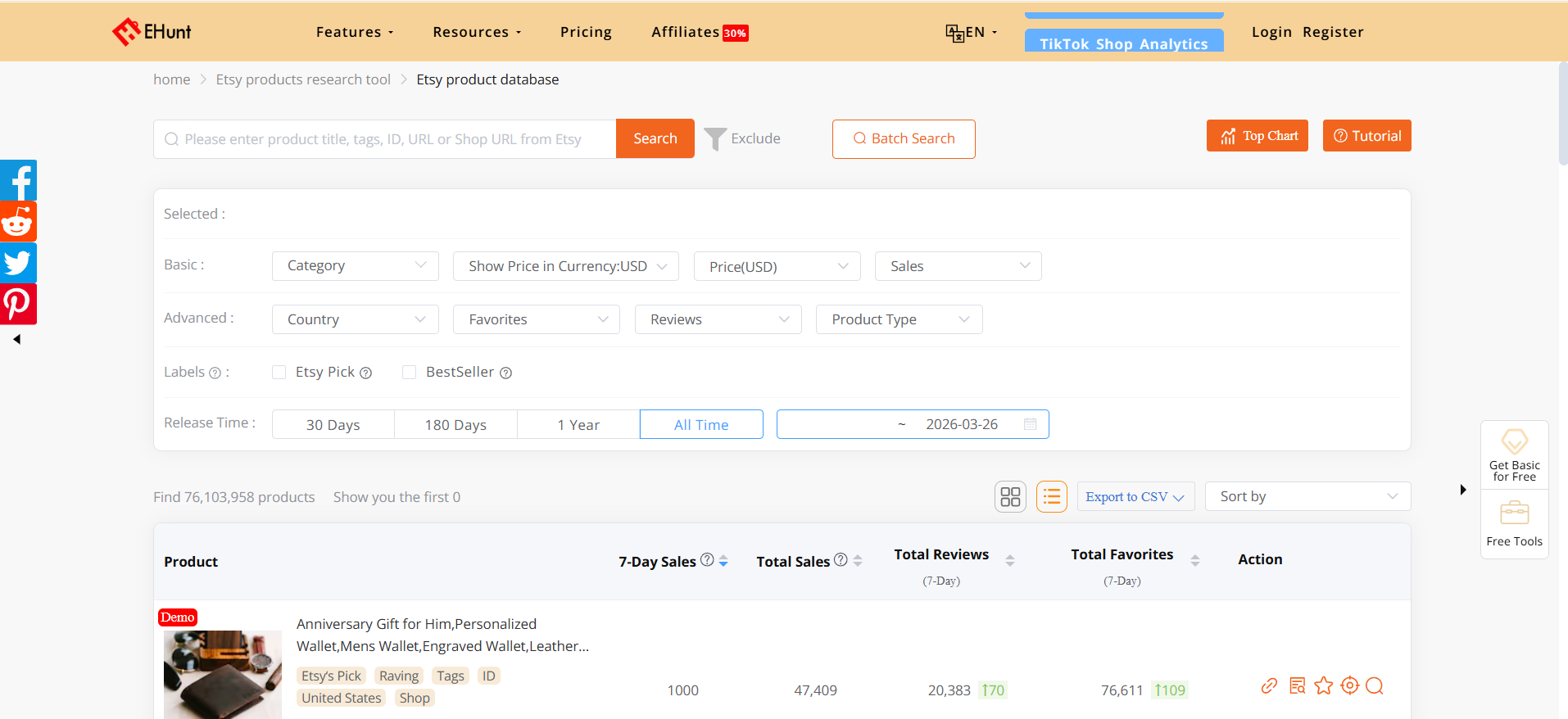Click Total Sales help question icon
Viewport: 1568px width, 719px height.
841,560
